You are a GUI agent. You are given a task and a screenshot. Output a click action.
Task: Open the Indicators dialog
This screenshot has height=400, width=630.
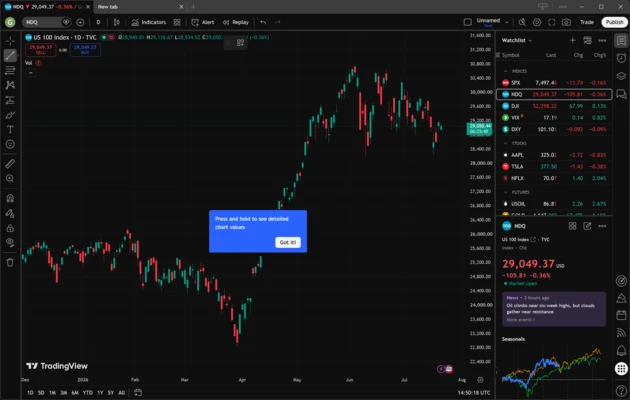pos(149,22)
